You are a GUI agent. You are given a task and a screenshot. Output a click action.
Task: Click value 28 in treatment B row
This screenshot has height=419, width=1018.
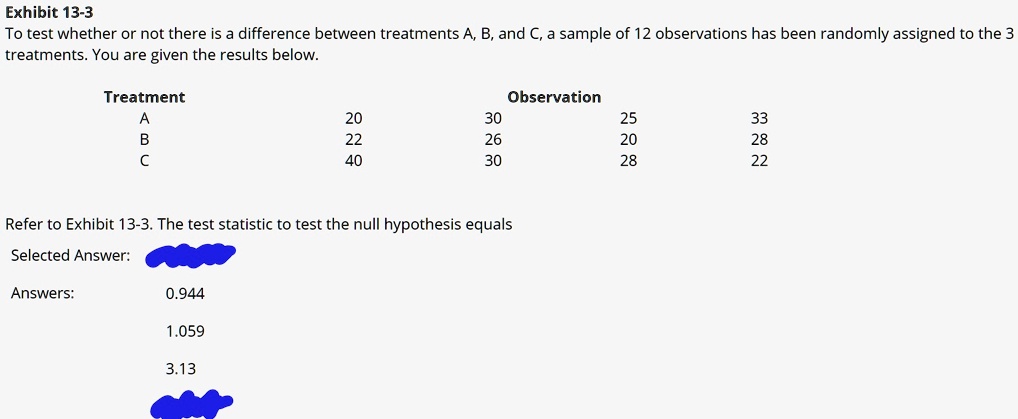(759, 140)
